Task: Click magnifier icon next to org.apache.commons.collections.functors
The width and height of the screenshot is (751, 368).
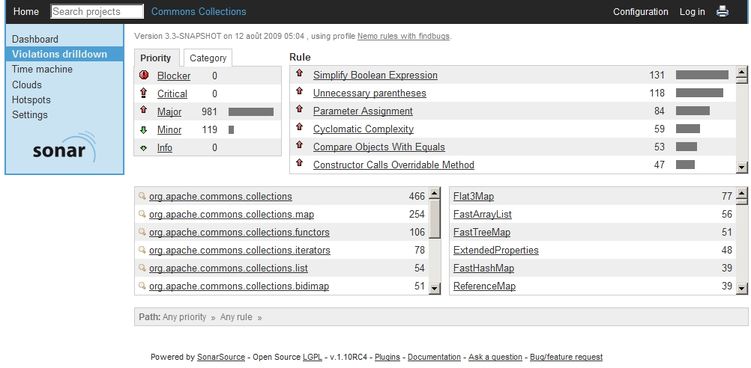Action: tap(142, 232)
